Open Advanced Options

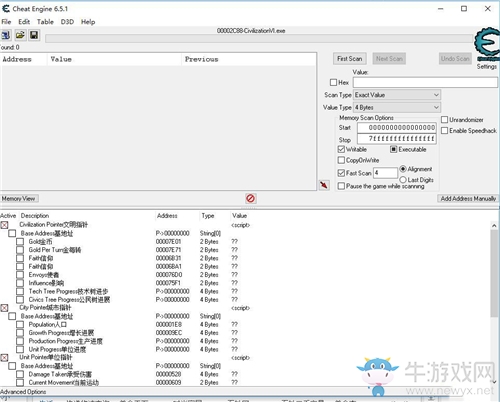pos(23,392)
